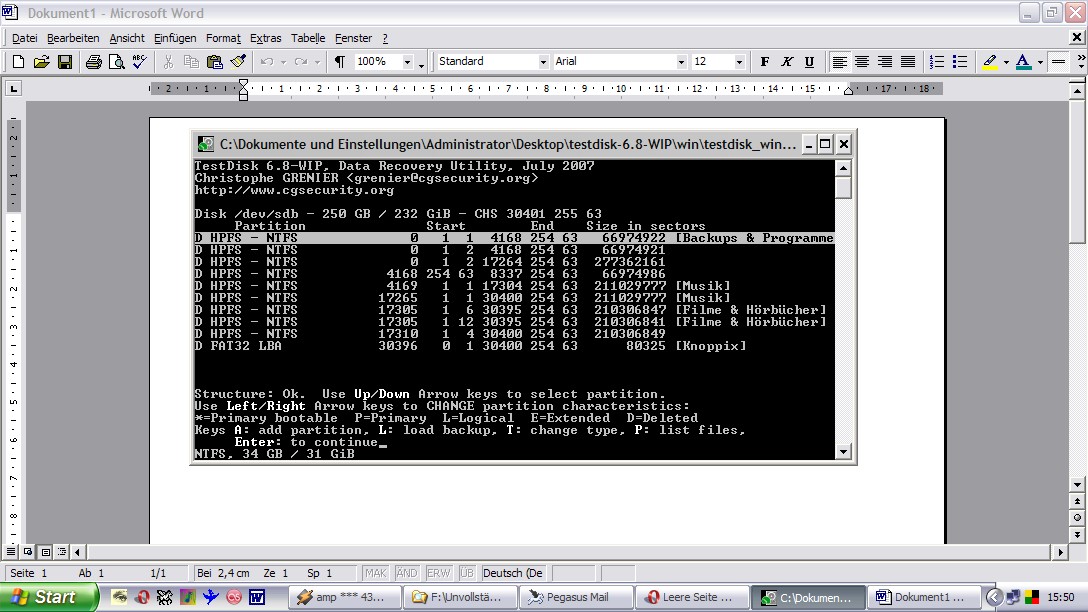
Task: Apply numbered list formatting
Action: coord(937,62)
